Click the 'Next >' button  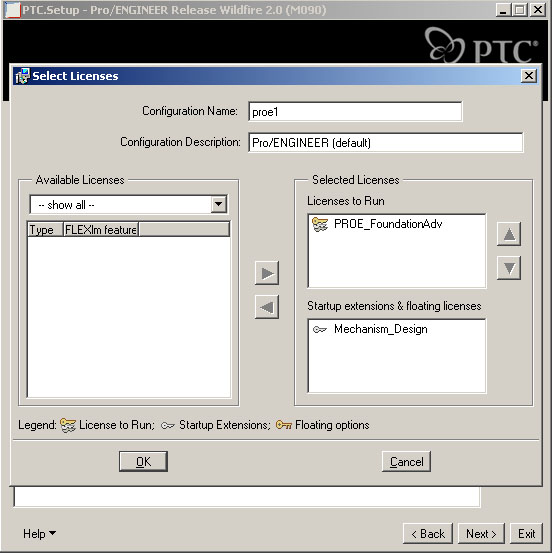tap(481, 533)
